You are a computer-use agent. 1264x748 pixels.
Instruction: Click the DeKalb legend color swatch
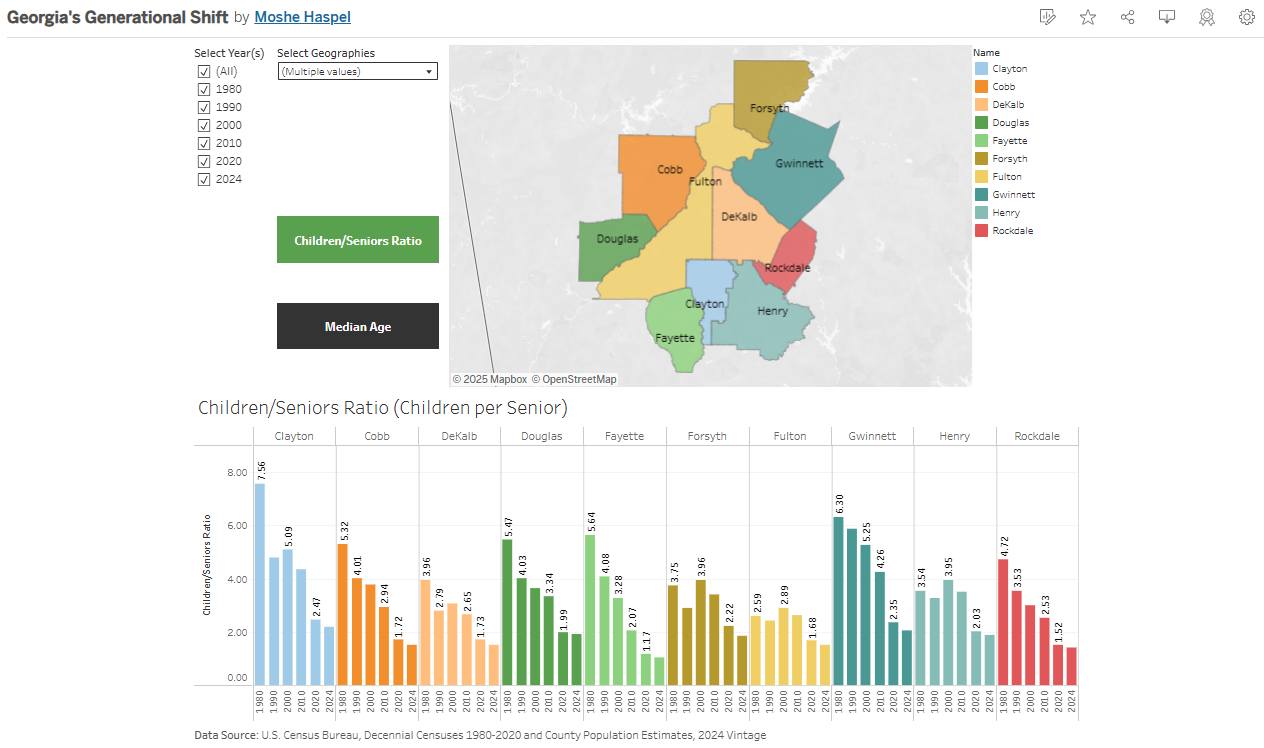(981, 105)
